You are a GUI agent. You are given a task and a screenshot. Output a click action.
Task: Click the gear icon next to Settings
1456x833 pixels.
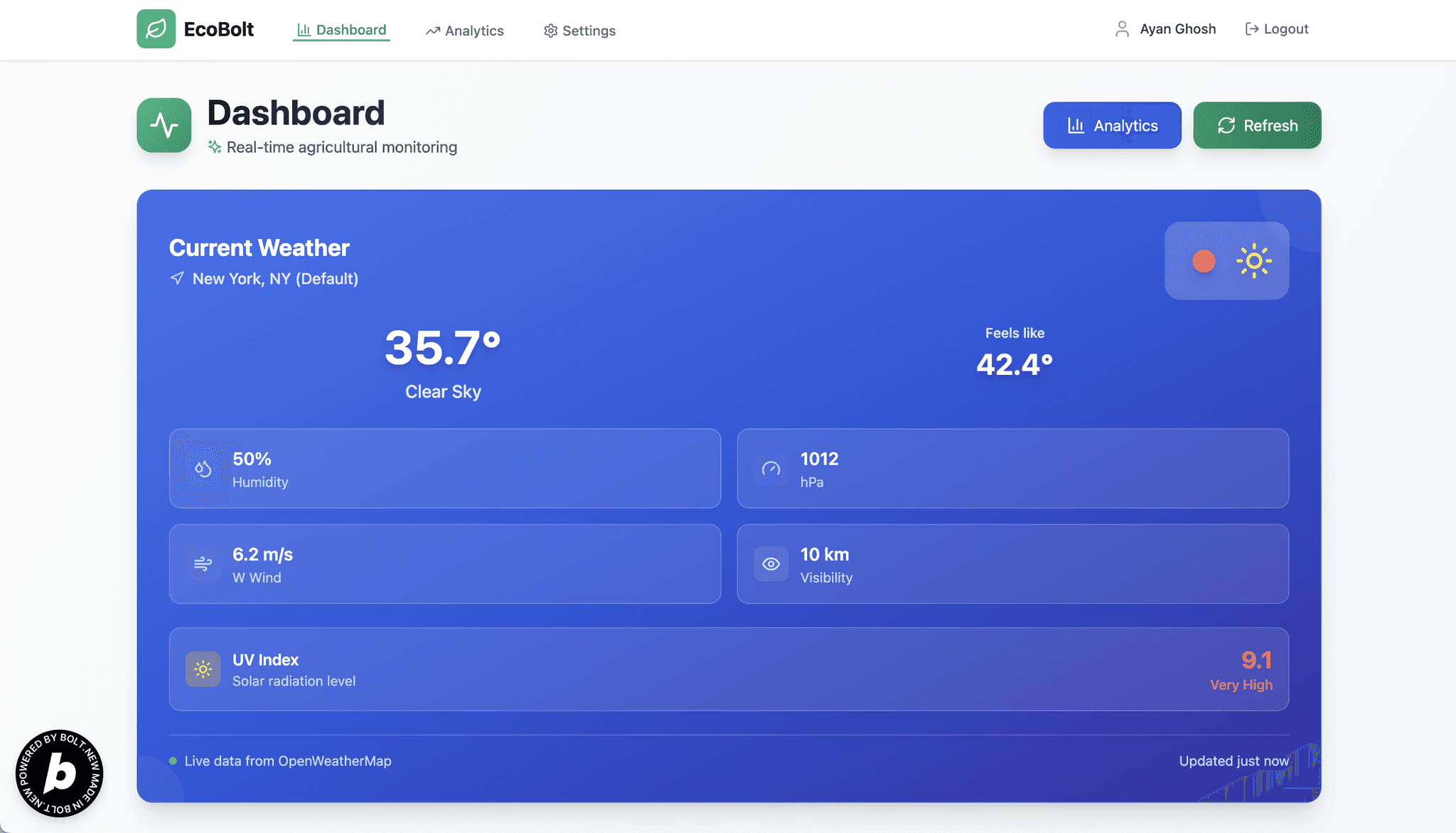tap(550, 31)
